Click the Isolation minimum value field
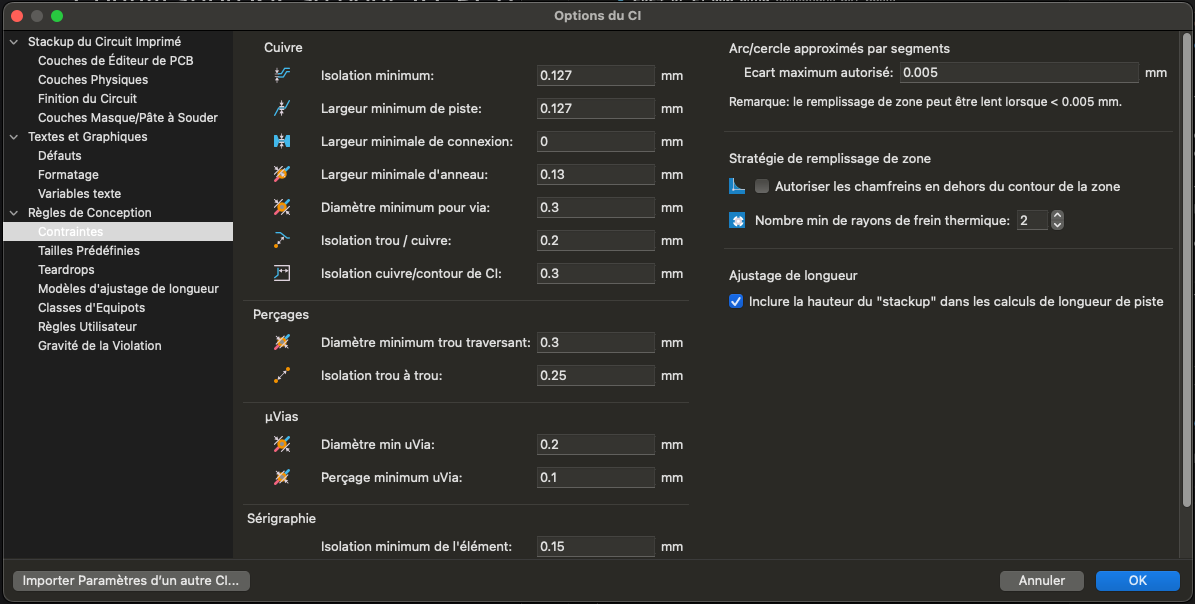This screenshot has width=1195, height=604. 595,75
